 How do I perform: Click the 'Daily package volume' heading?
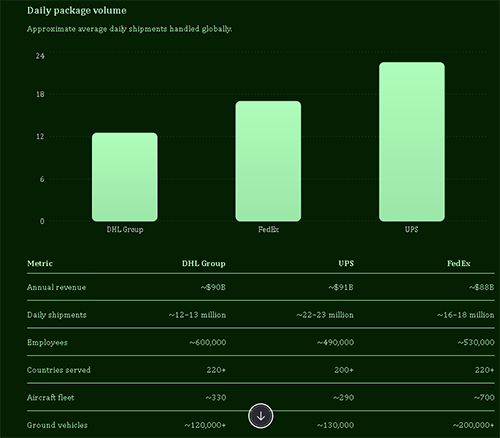(x=77, y=11)
